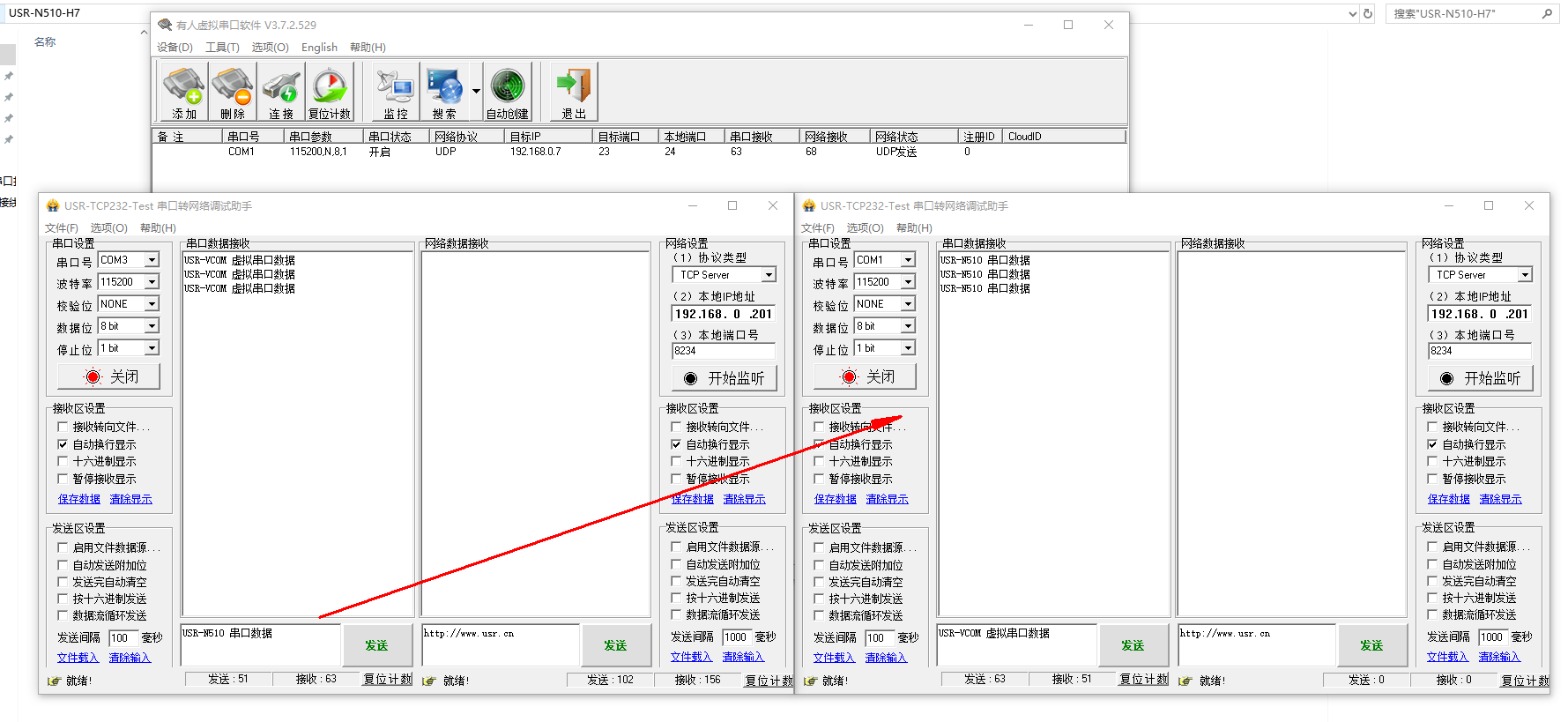
Task: Click 开始监听 button in the left window
Action: point(725,378)
